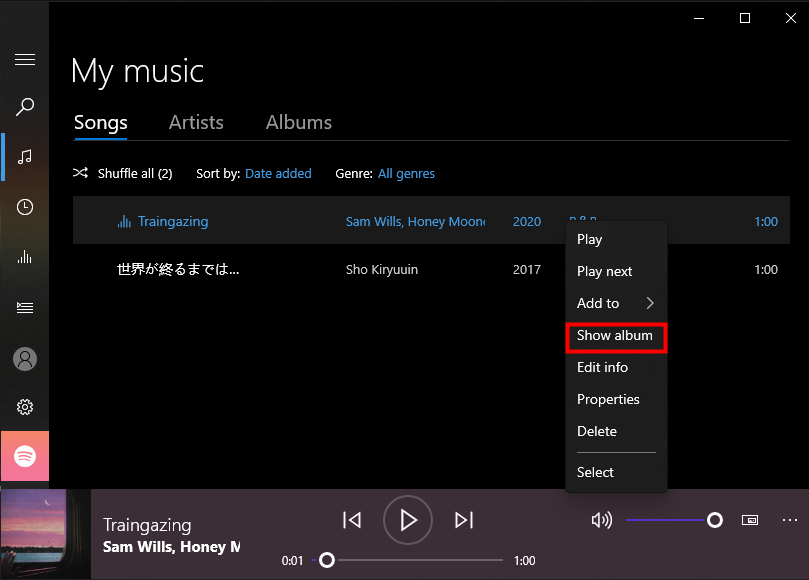Open Settings gear icon
This screenshot has width=809, height=580.
[25, 407]
